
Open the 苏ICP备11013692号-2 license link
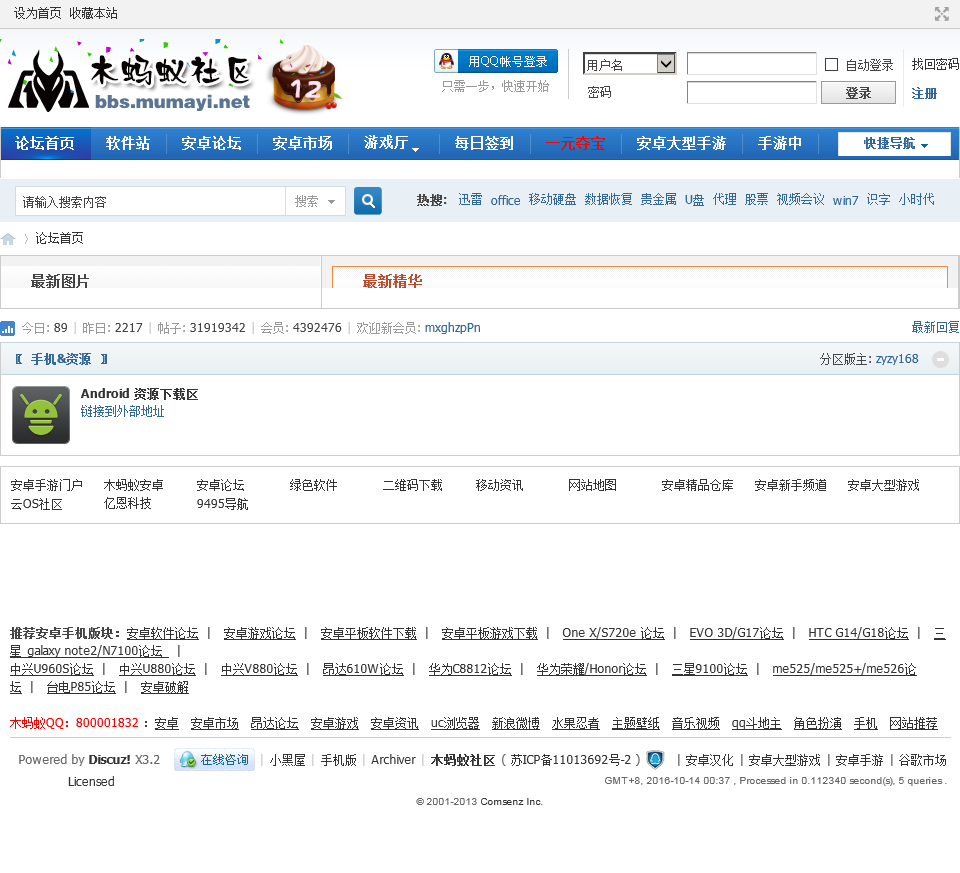coord(570,760)
